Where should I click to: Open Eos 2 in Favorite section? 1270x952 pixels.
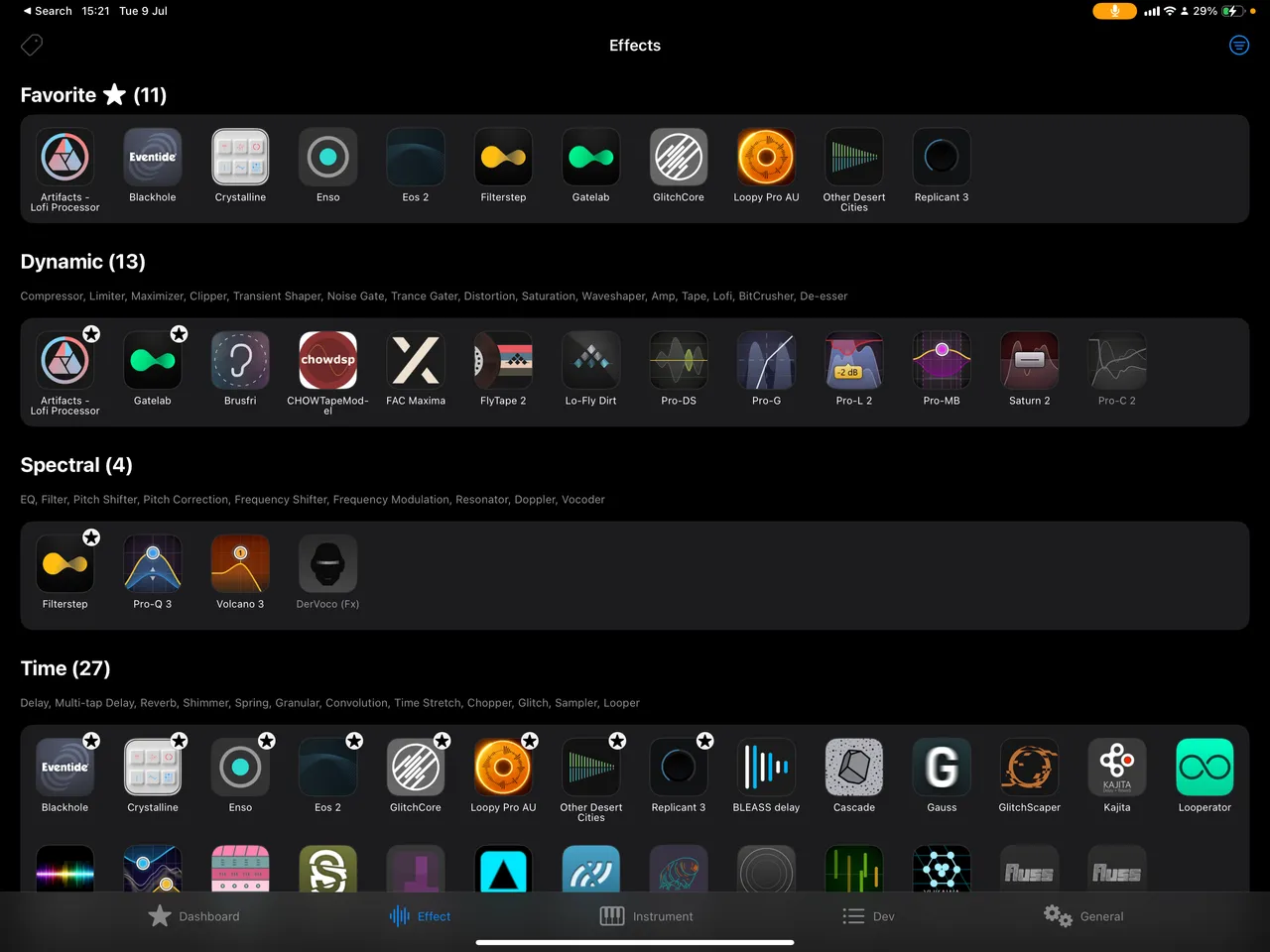416,157
